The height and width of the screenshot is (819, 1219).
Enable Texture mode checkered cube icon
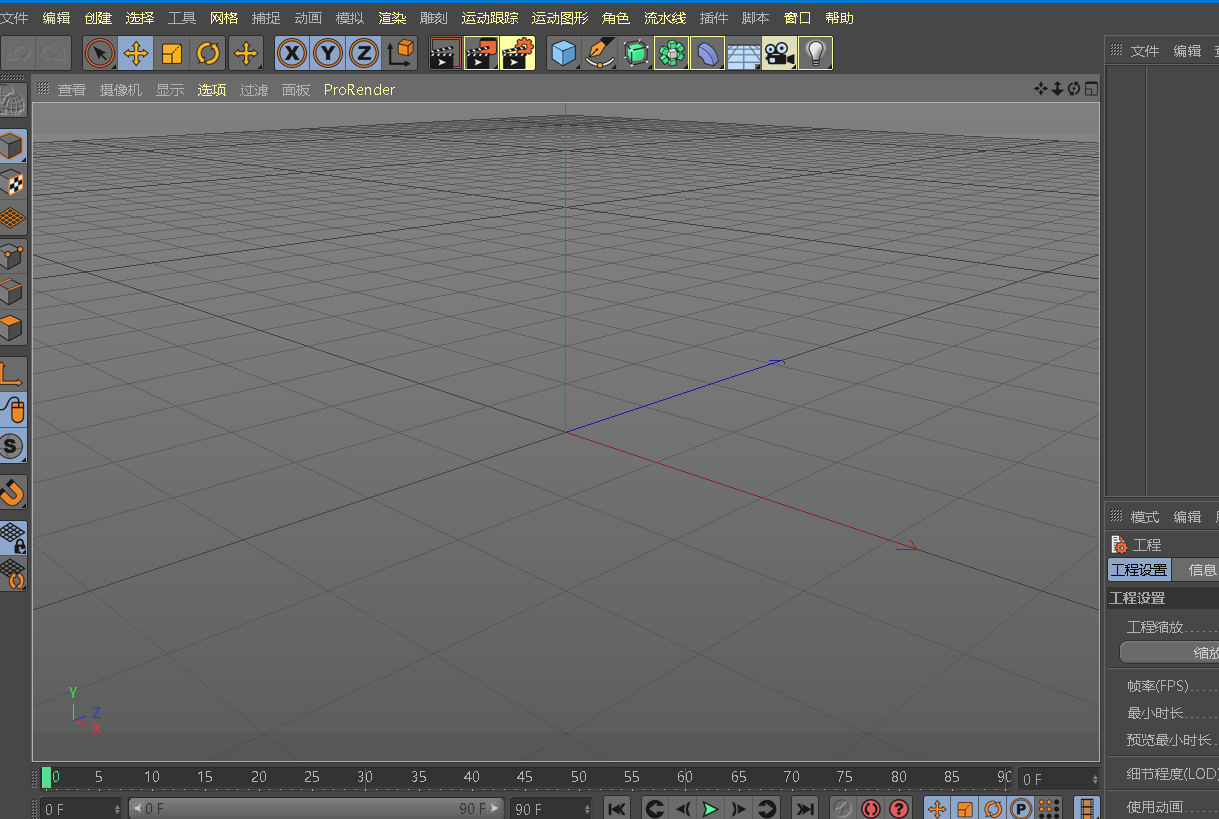click(x=13, y=183)
